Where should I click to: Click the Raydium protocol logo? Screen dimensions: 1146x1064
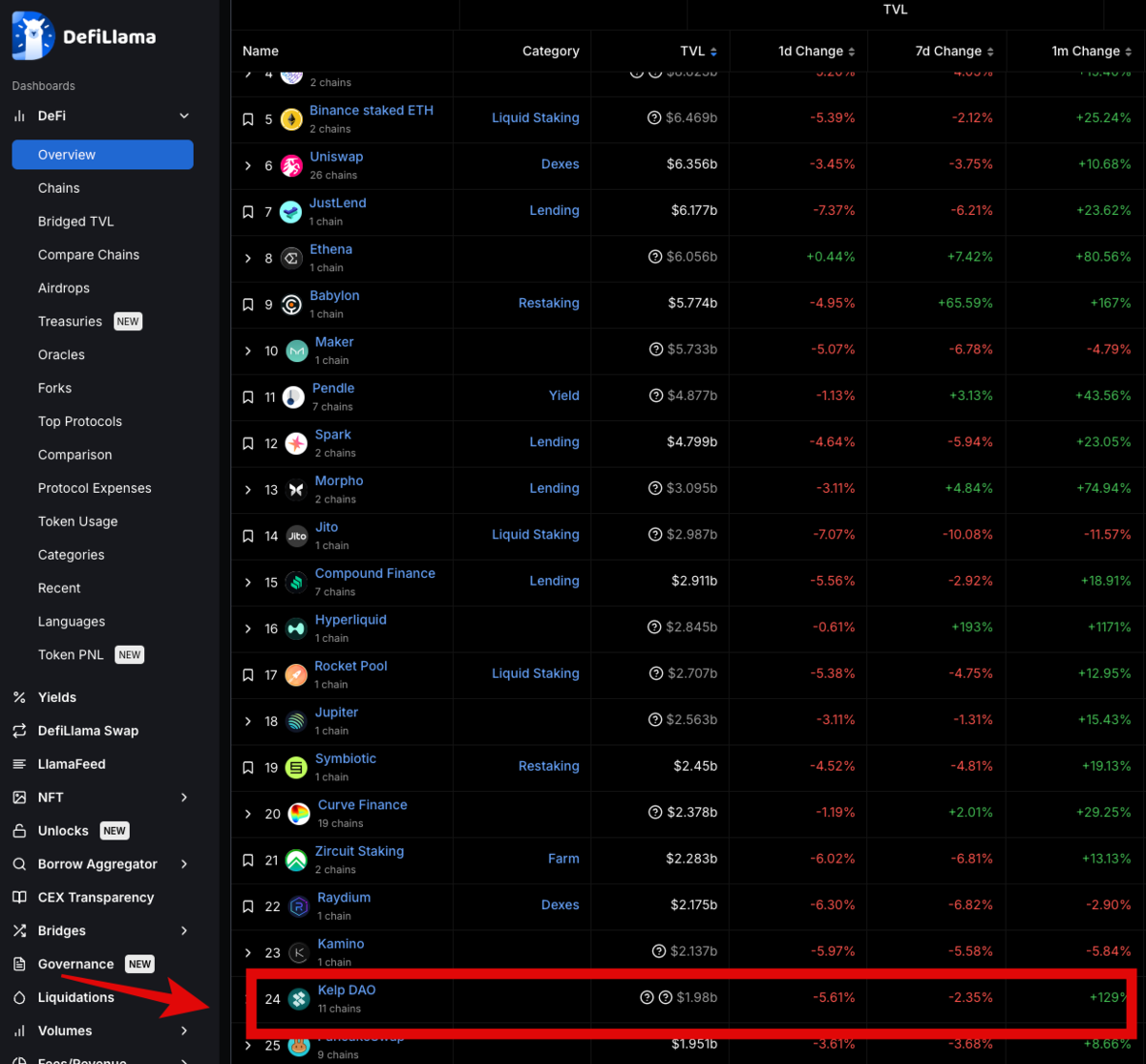[299, 907]
